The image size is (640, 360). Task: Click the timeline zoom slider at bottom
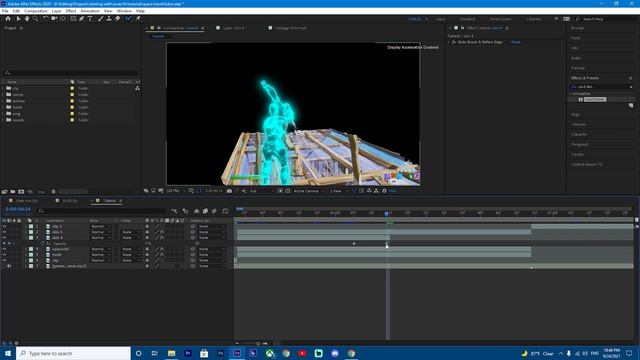pyautogui.click(x=258, y=344)
